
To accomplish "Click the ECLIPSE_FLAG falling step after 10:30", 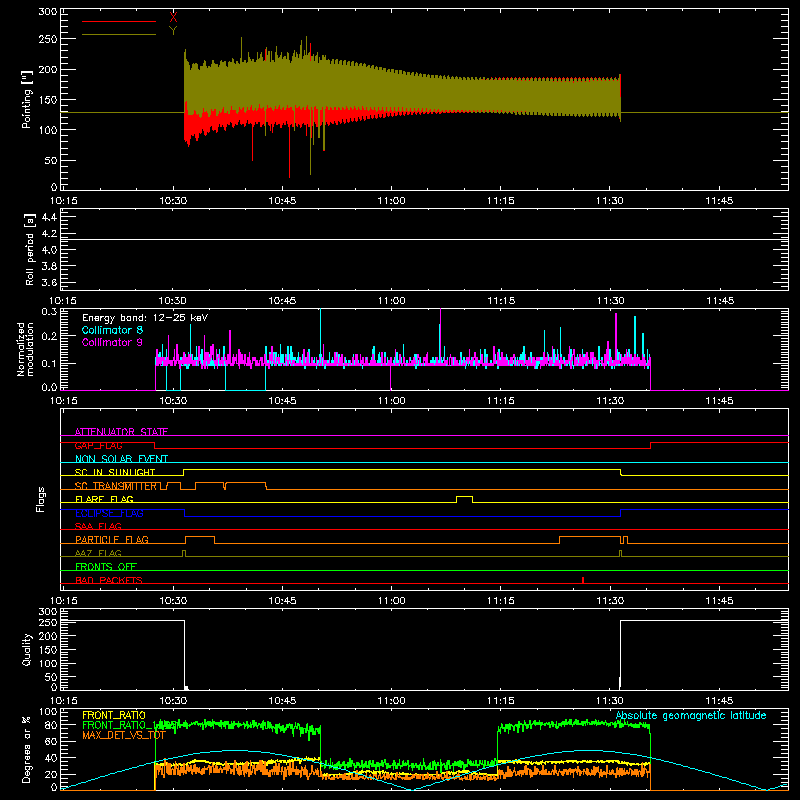I will pos(185,513).
